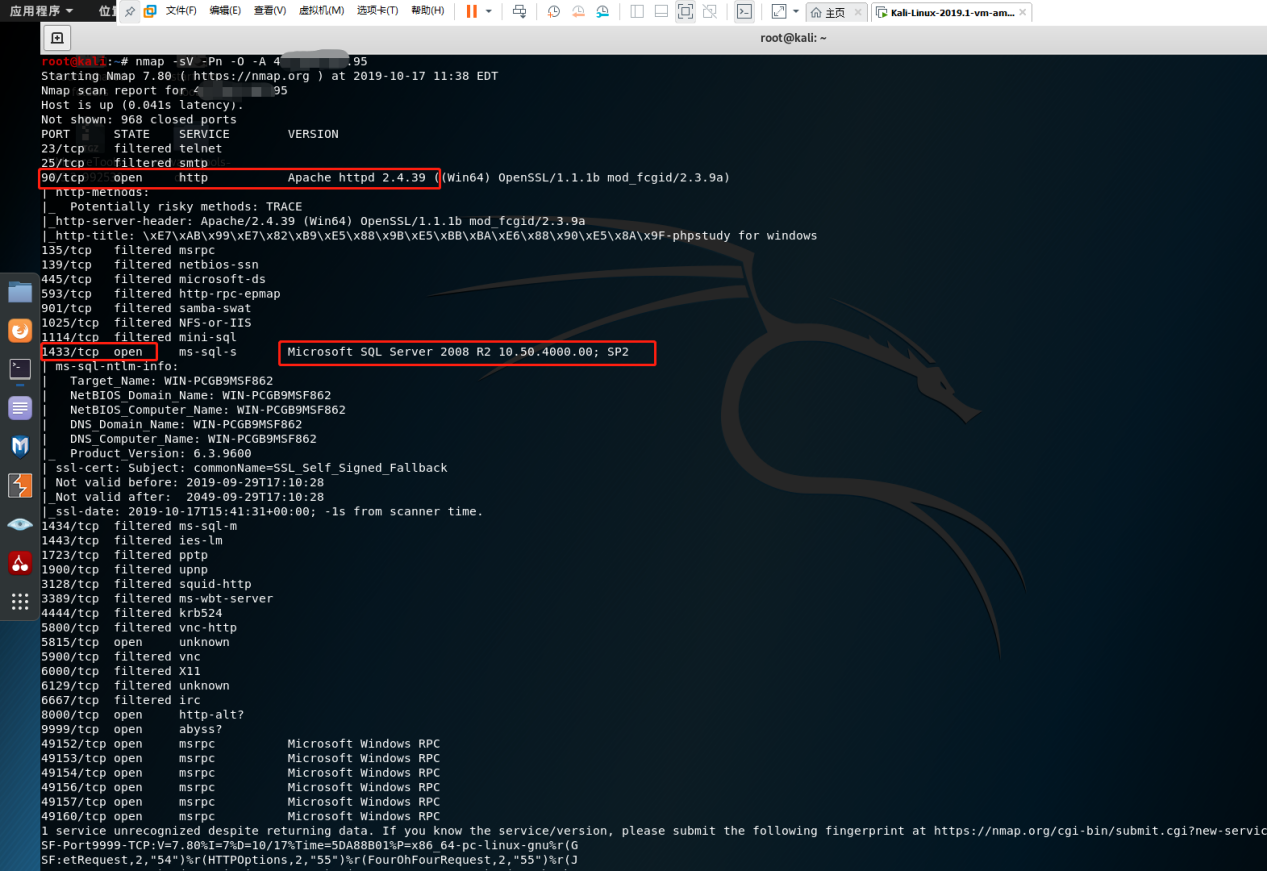Open the 应用程序 applications menu

41,11
